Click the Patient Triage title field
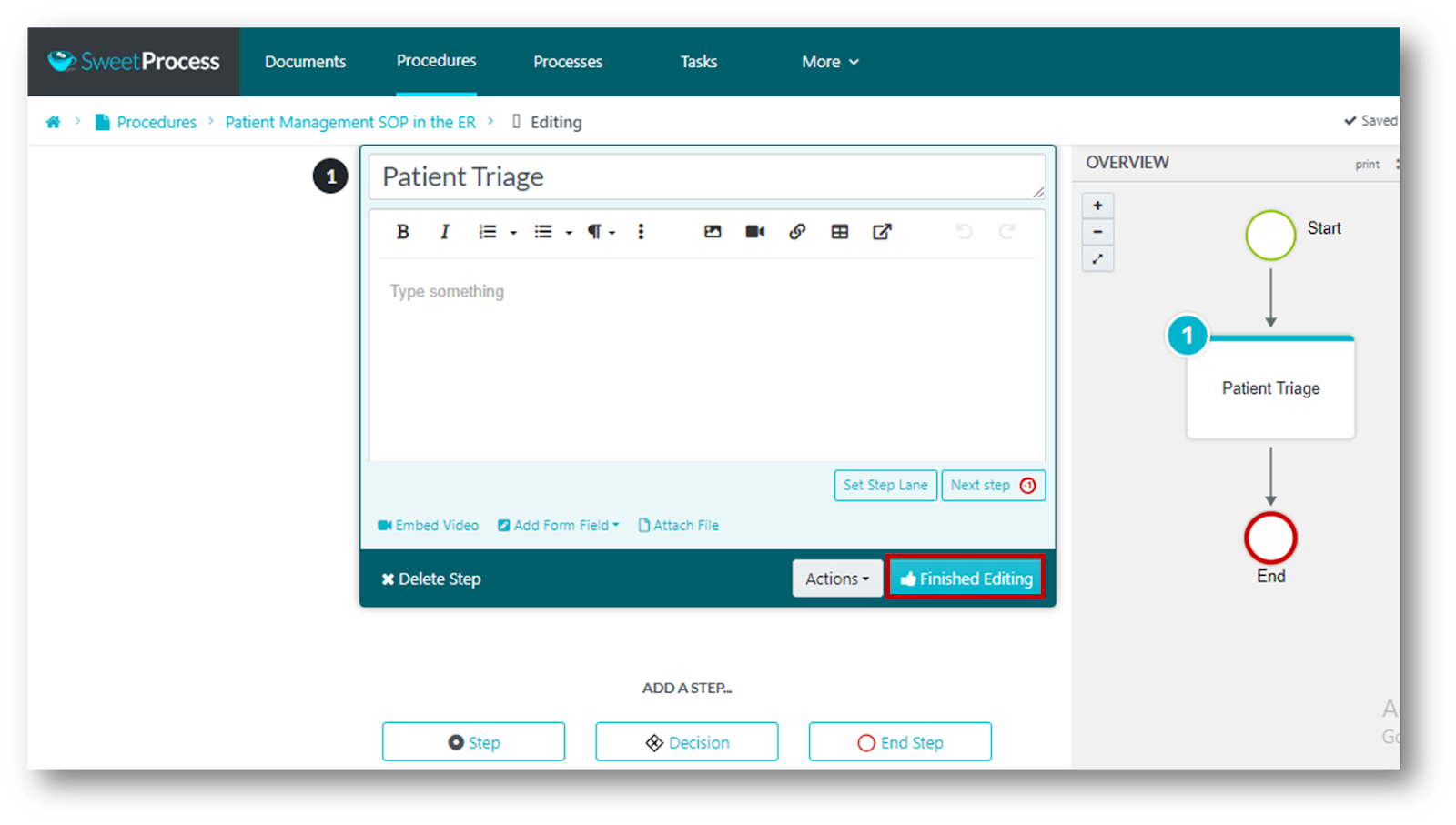The height and width of the screenshot is (825, 1456). coord(705,176)
